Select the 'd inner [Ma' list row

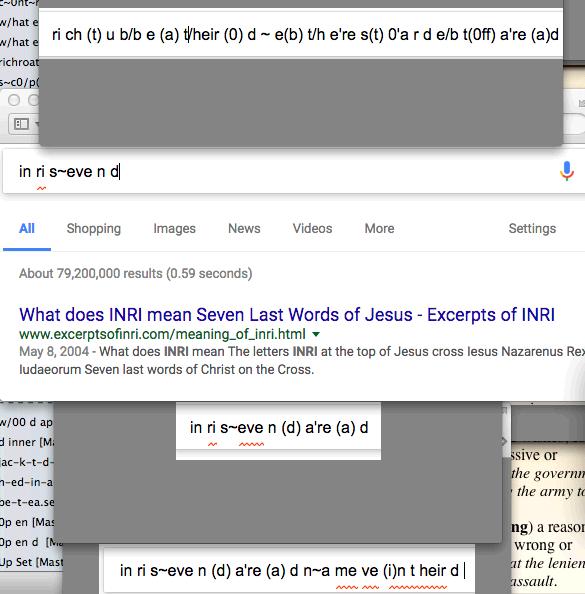click(27, 442)
